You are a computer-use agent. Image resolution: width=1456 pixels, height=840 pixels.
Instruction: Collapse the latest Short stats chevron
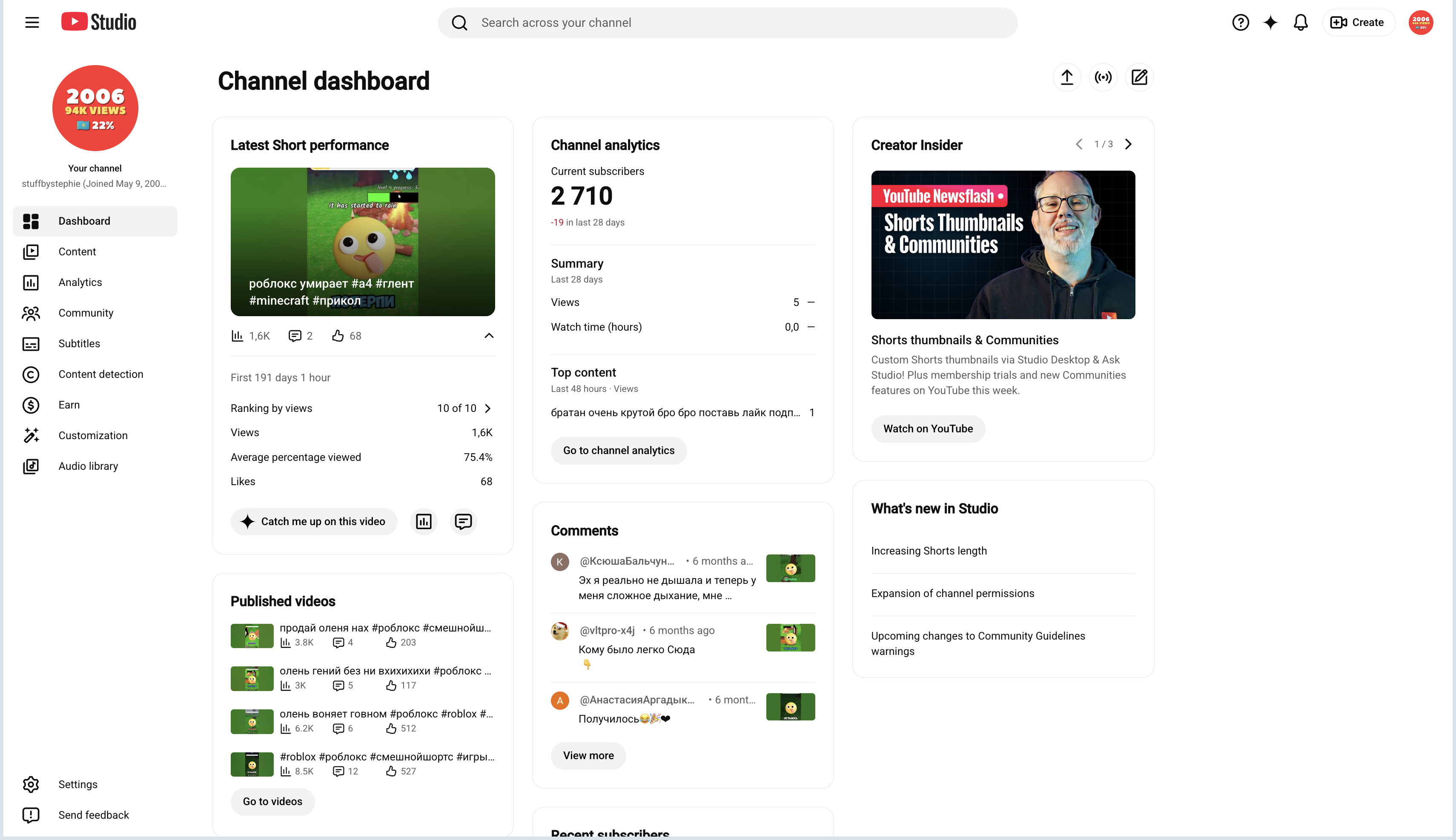(x=489, y=336)
